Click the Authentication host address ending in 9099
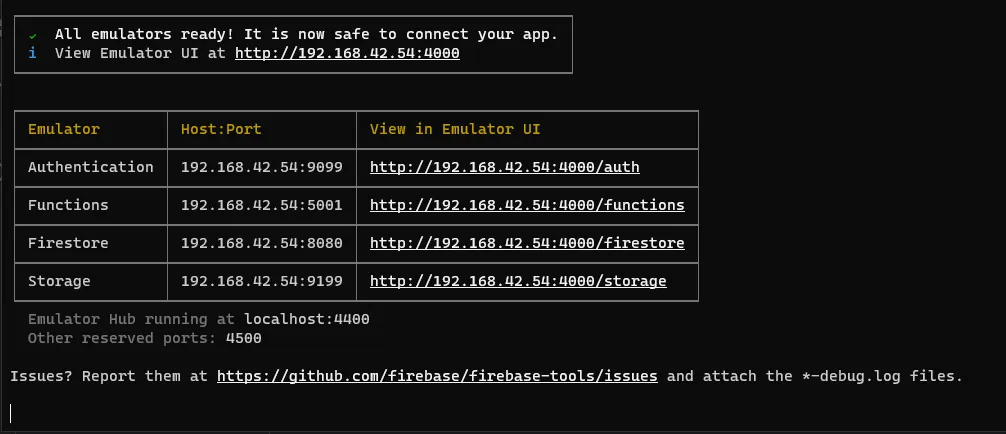The width and height of the screenshot is (1006, 434). point(261,167)
